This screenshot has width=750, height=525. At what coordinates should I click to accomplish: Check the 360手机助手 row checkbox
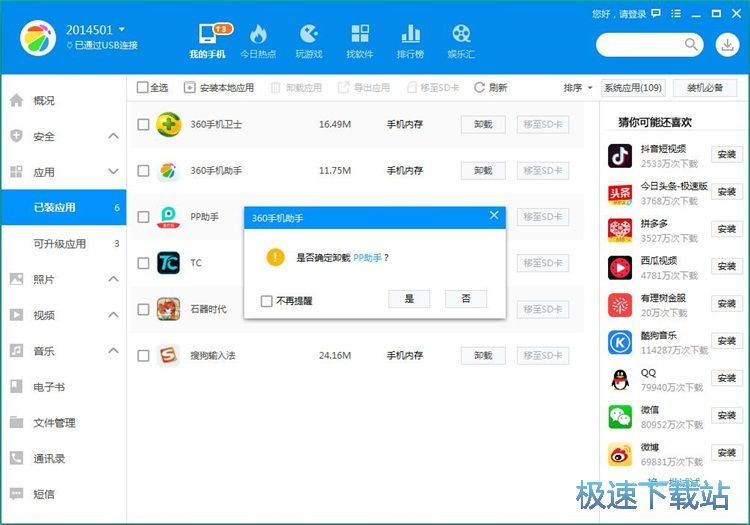point(143,171)
